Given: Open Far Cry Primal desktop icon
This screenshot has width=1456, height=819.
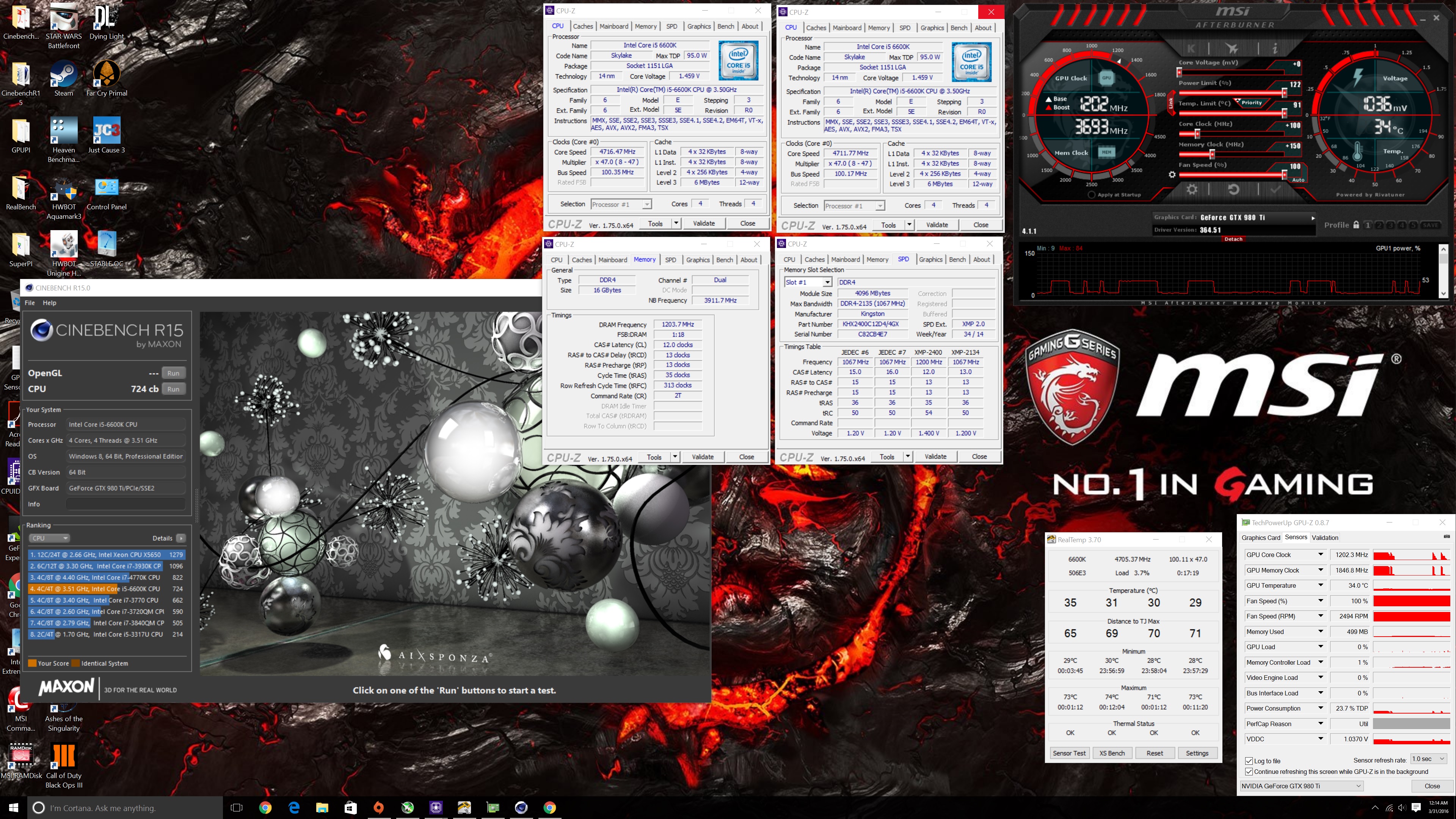Looking at the screenshot, I should [106, 79].
